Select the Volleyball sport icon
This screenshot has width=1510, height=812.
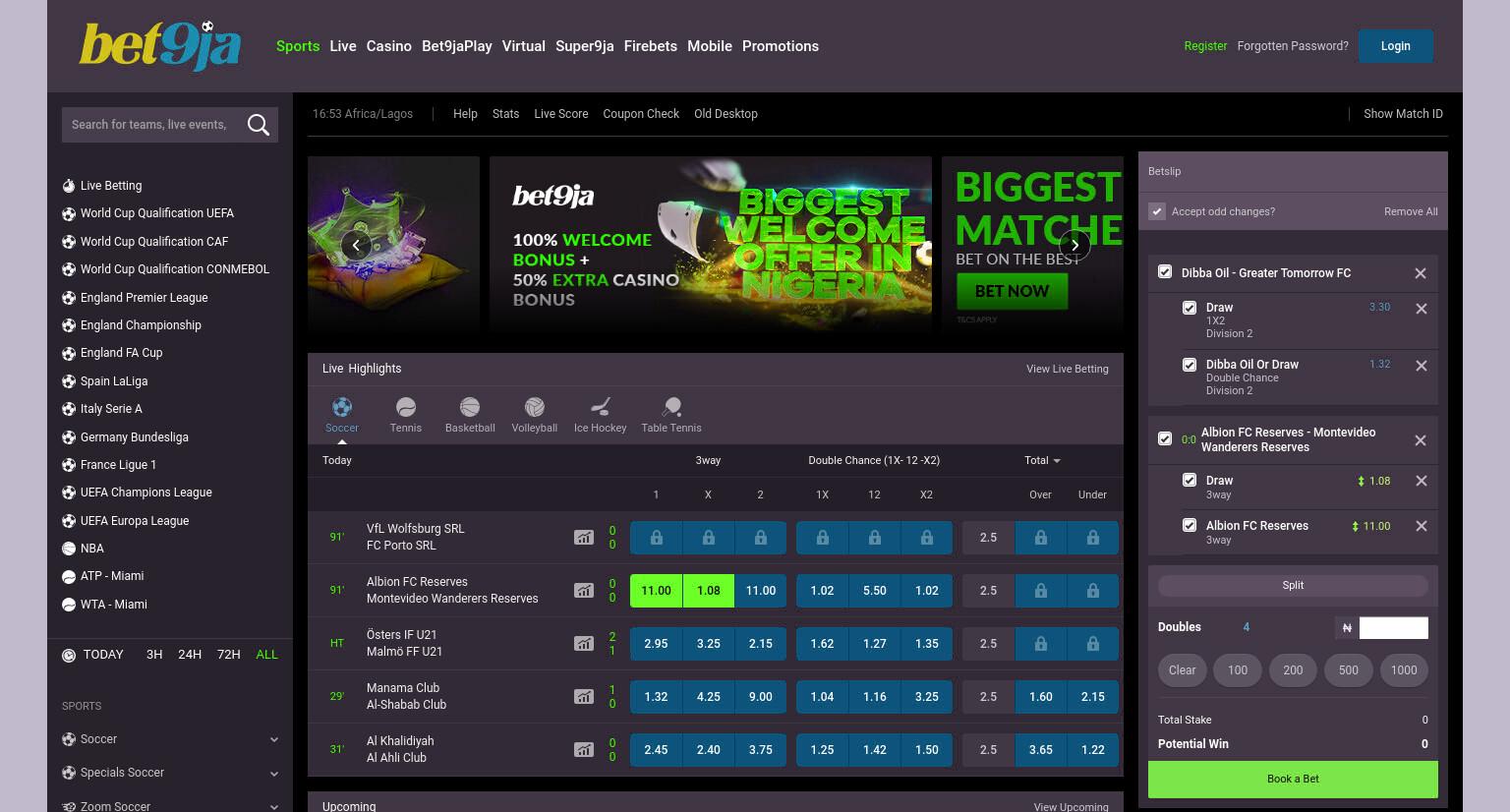[535, 407]
